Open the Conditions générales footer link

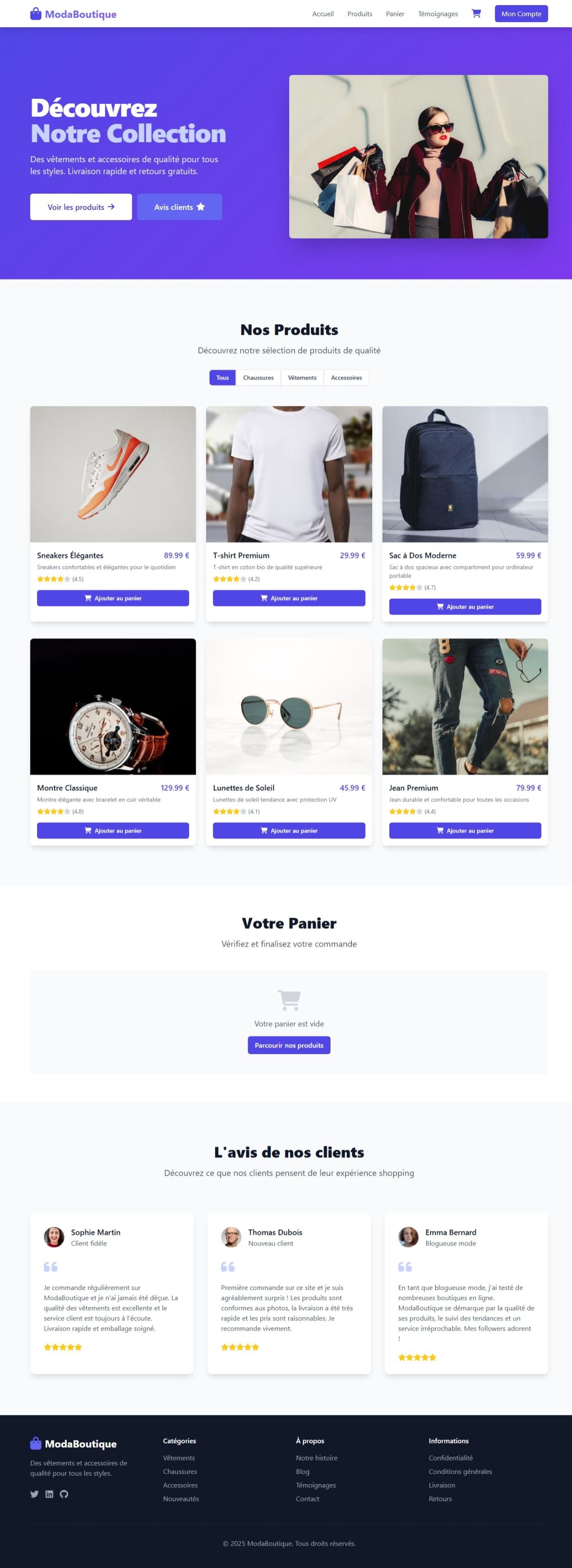(x=460, y=1471)
